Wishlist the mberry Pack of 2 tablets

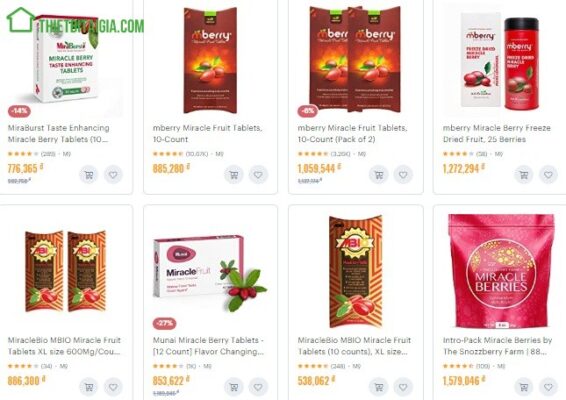coord(403,175)
